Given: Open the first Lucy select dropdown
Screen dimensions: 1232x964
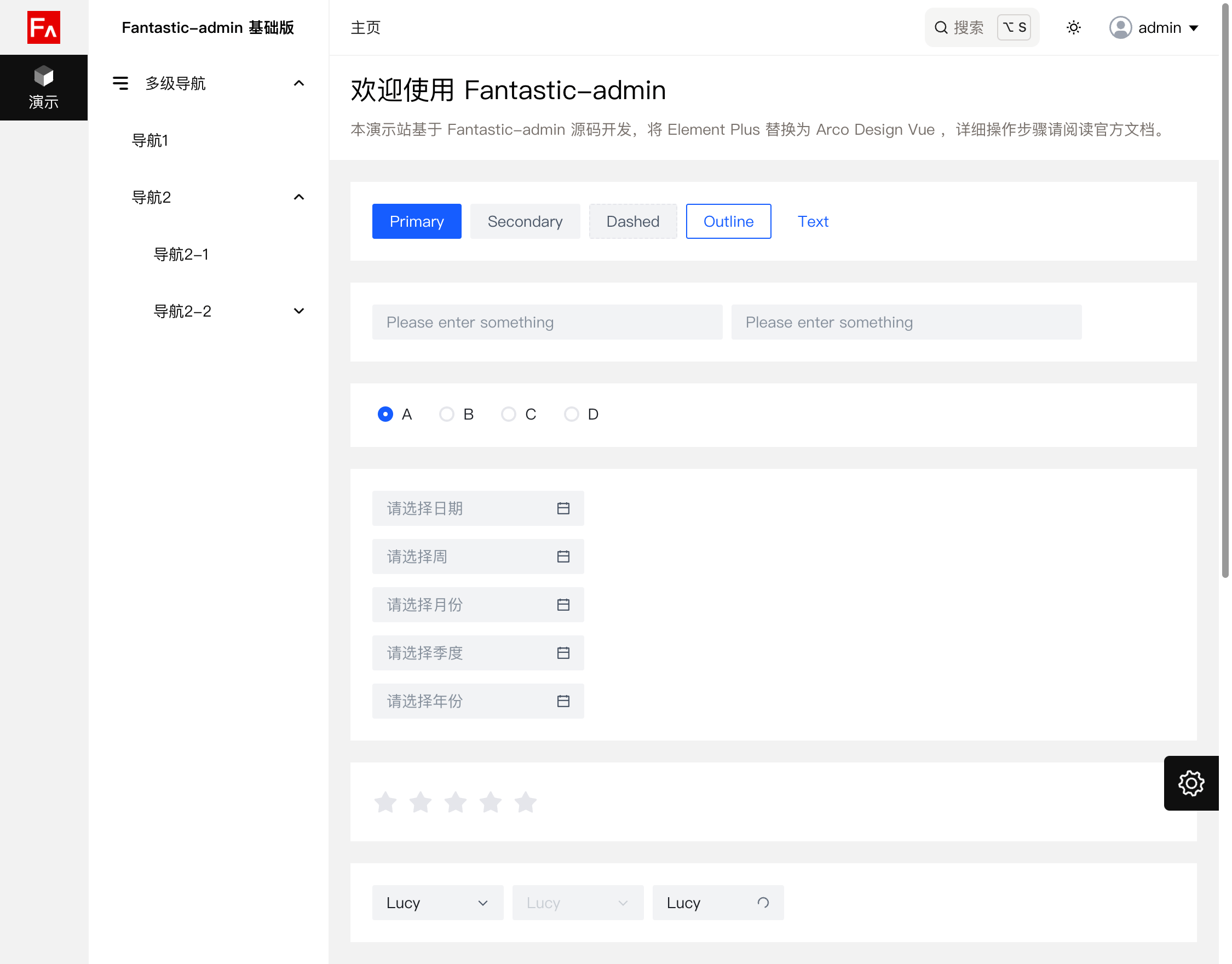Looking at the screenshot, I should point(437,903).
